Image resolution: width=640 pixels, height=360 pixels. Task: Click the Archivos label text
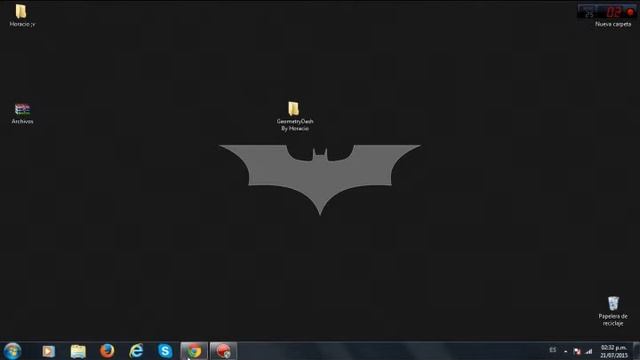(x=22, y=121)
